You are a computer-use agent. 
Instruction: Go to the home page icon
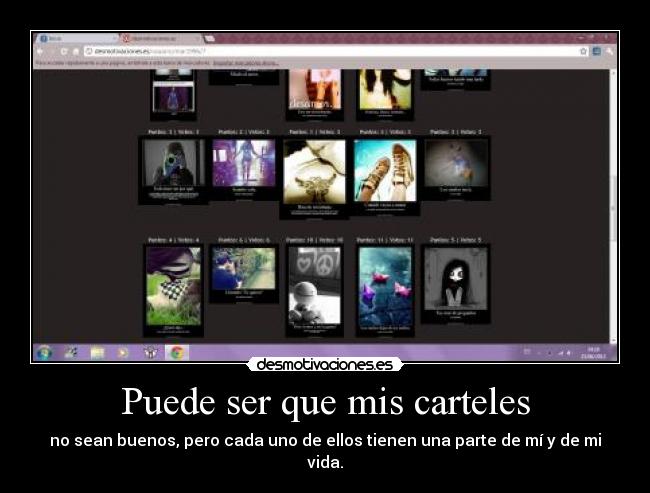point(76,51)
